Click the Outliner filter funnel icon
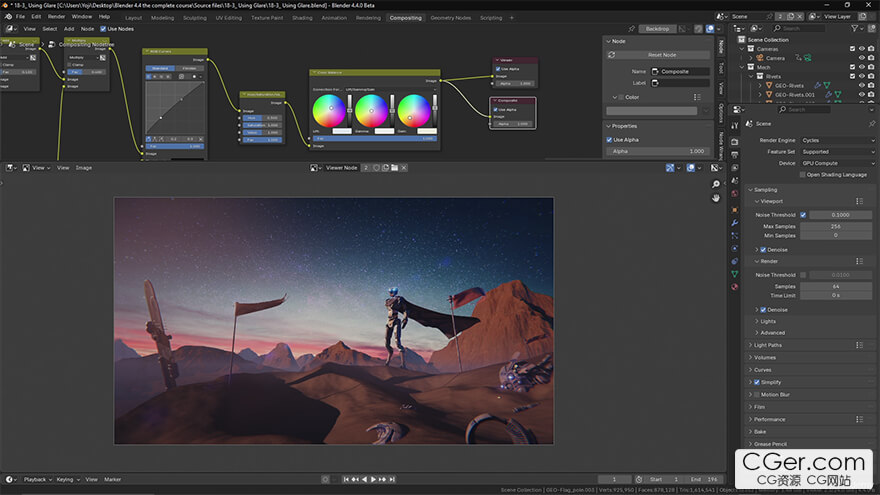Viewport: 880px width, 495px height. 855,28
